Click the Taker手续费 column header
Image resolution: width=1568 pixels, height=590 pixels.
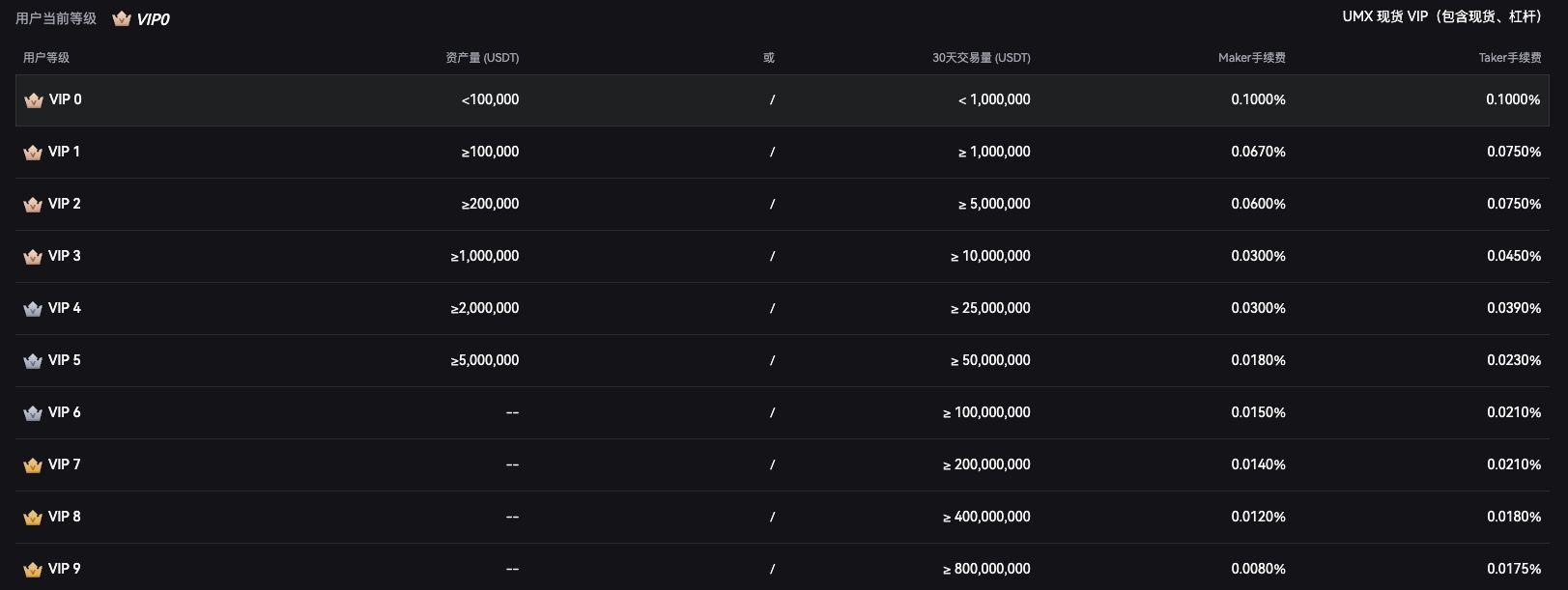pyautogui.click(x=1510, y=58)
